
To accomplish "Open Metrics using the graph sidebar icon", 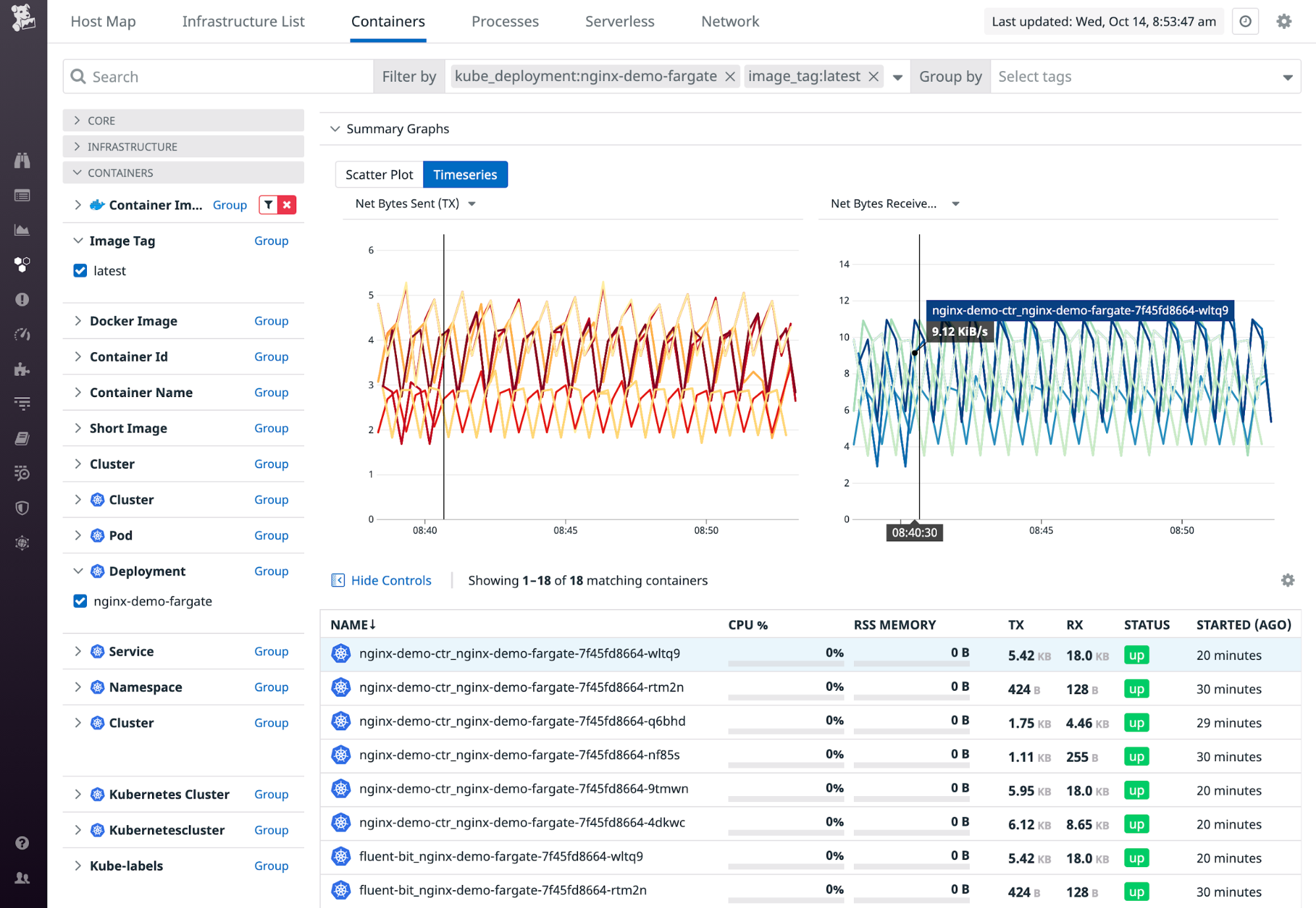I will point(22,230).
